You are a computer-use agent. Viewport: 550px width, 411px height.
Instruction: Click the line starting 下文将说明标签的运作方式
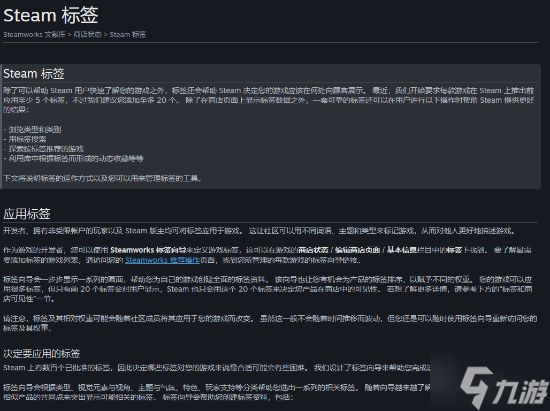click(102, 178)
